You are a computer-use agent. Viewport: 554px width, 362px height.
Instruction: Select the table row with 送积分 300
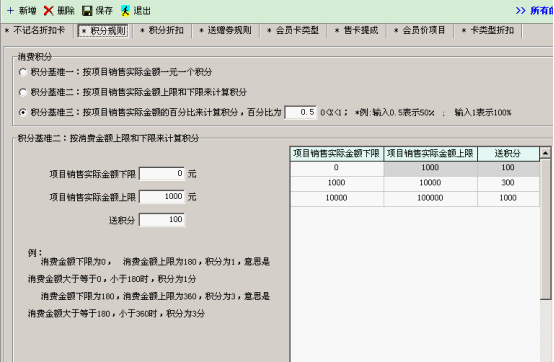click(x=414, y=183)
